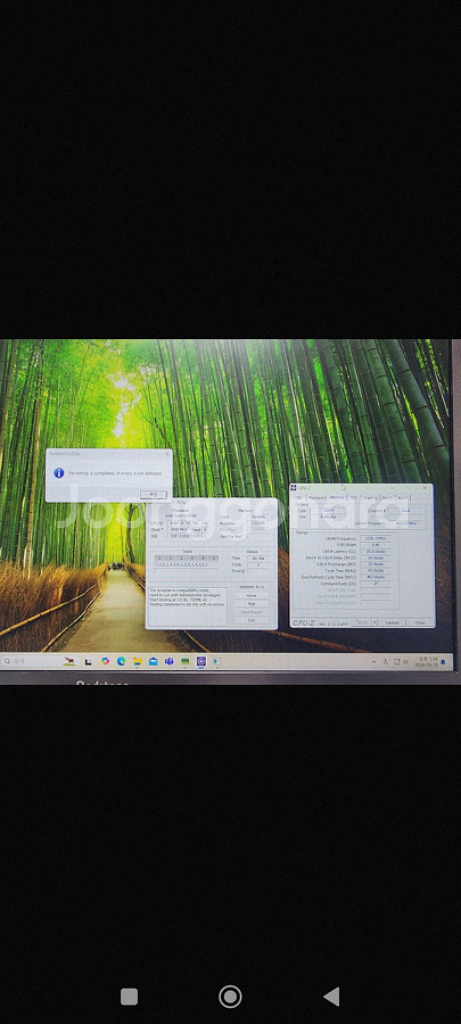The image size is (461, 1024).
Task: Click the notification bell in system tray
Action: click(x=444, y=662)
